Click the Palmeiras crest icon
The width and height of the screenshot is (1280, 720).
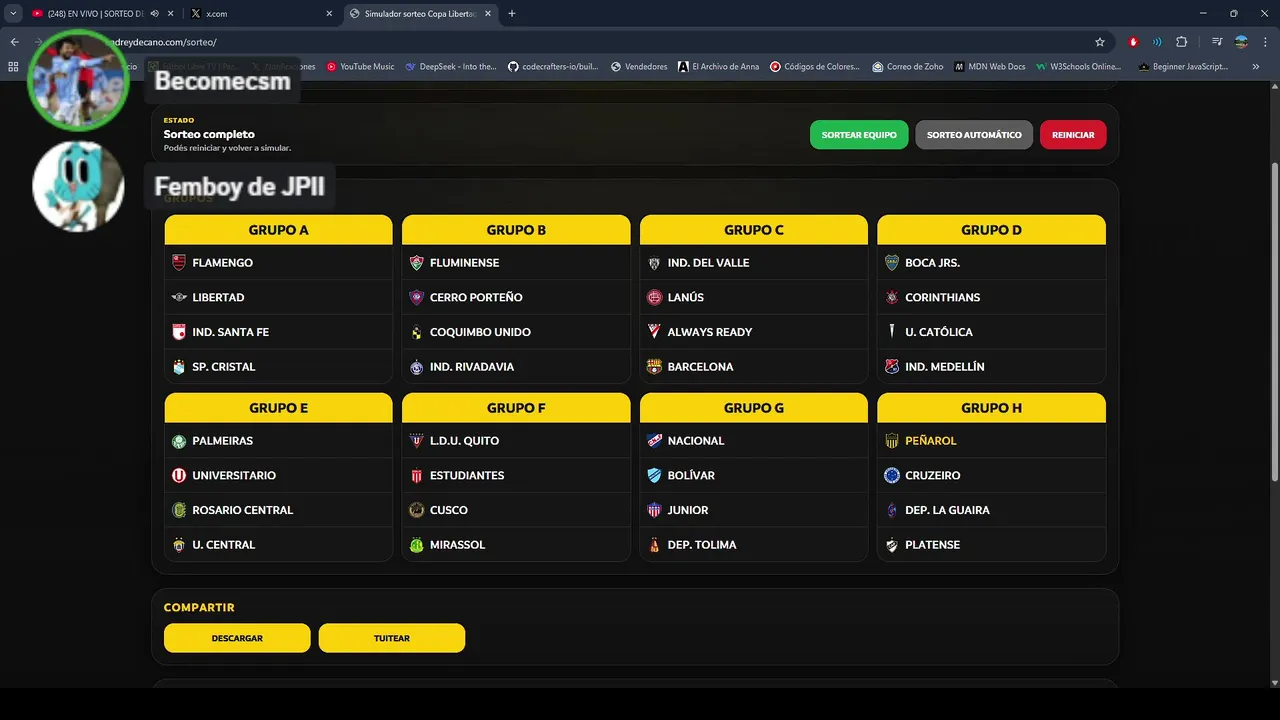[x=179, y=441]
